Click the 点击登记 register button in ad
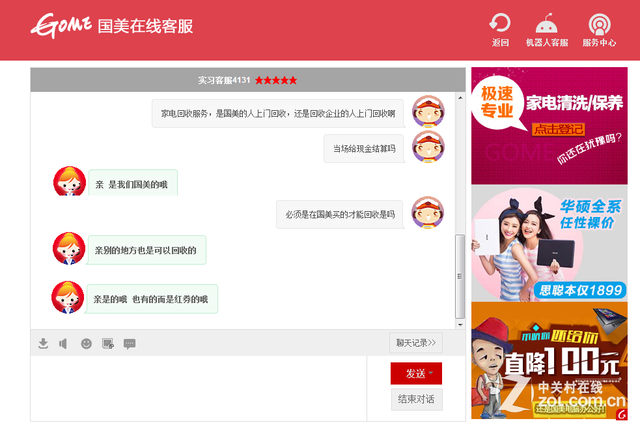 558,129
